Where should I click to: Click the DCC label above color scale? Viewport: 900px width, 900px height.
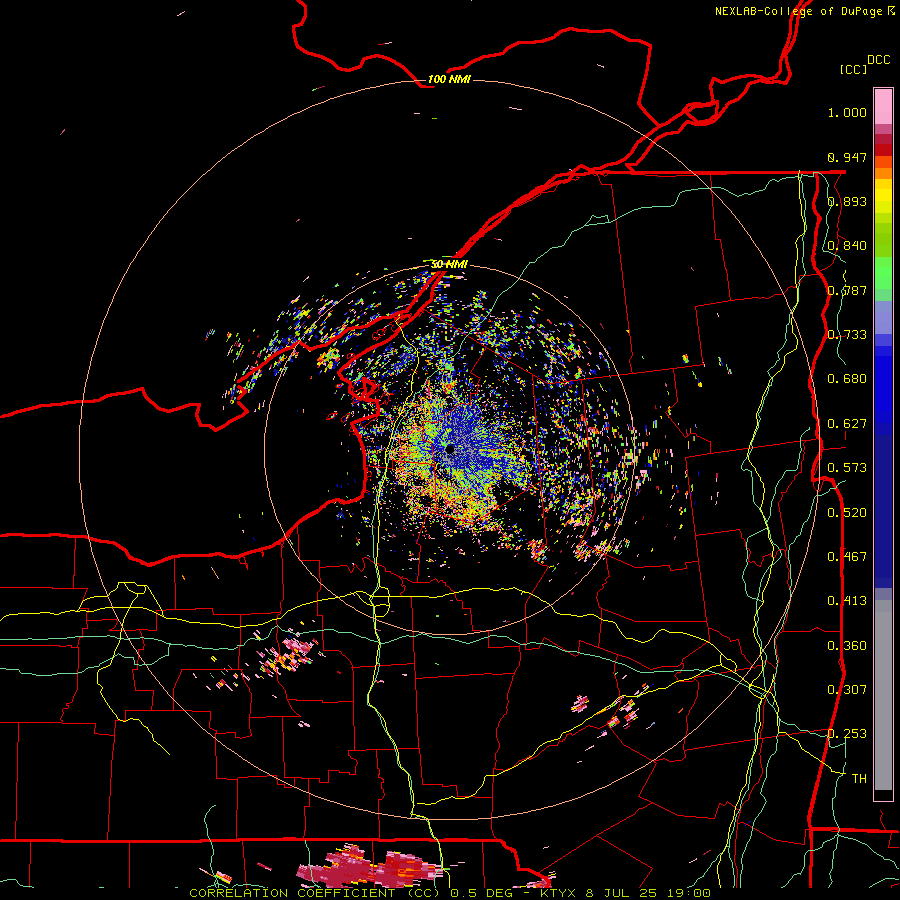(878, 60)
